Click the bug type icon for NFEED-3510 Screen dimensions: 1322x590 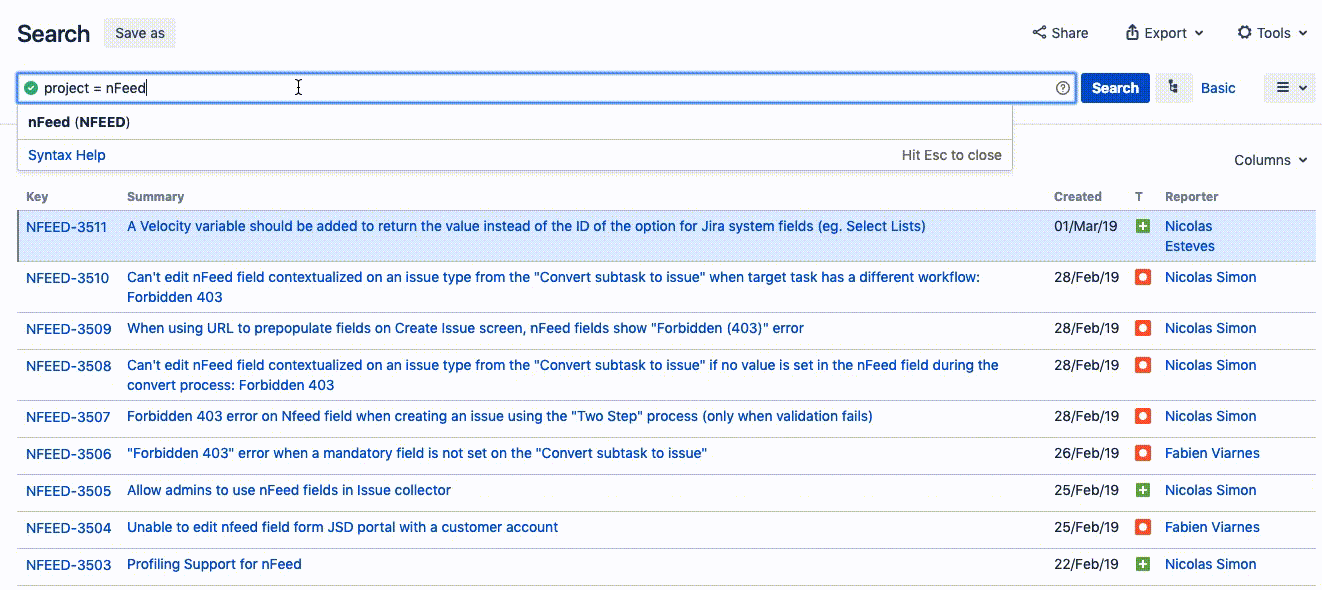[1143, 278]
